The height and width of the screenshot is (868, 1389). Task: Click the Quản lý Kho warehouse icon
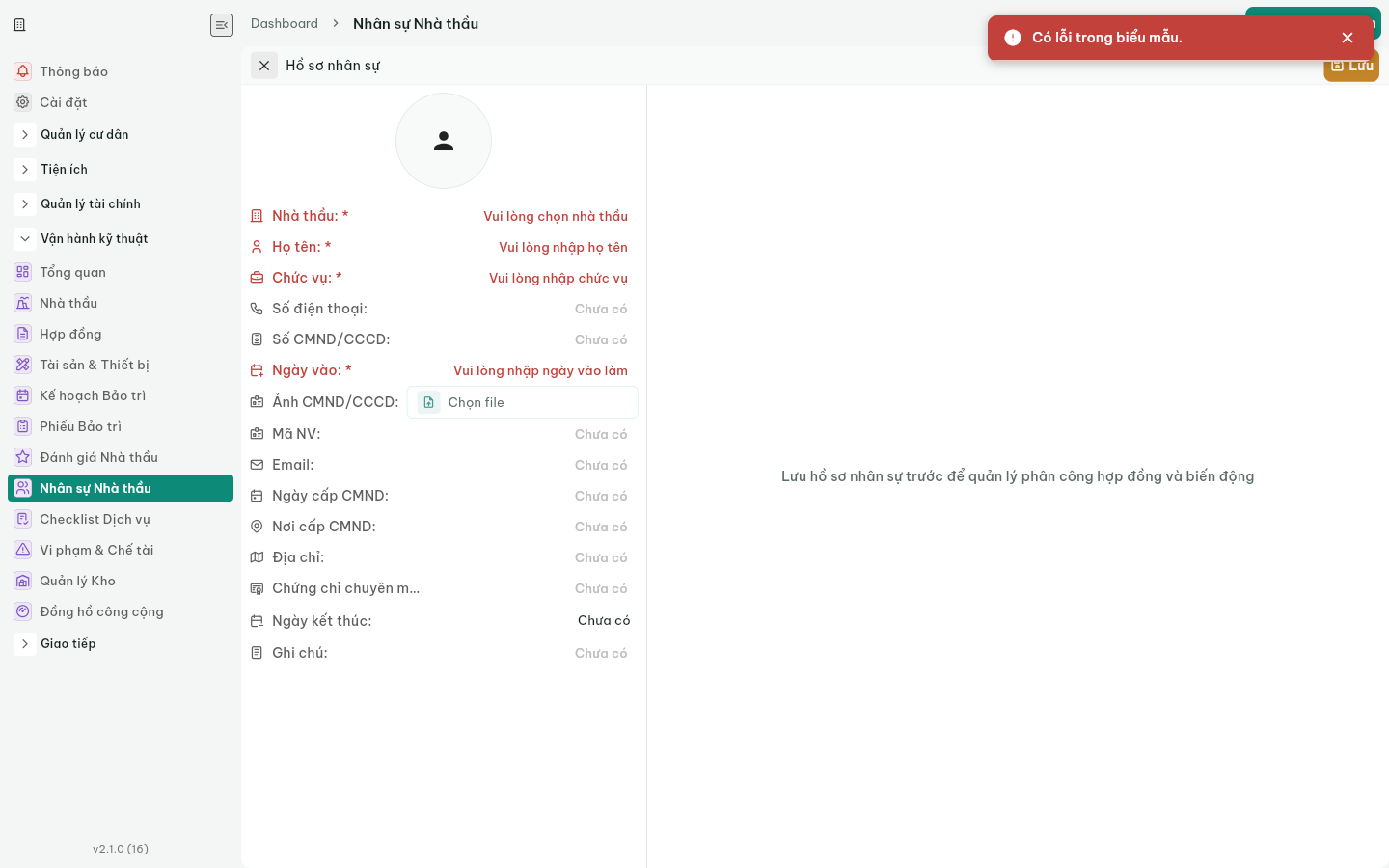pyautogui.click(x=23, y=581)
